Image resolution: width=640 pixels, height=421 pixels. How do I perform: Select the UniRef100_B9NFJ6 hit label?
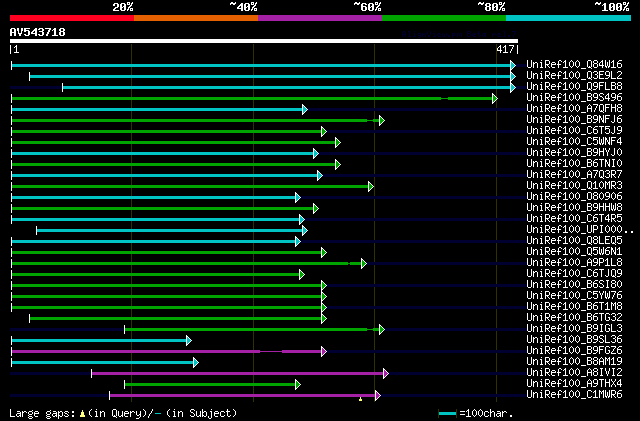(x=574, y=119)
